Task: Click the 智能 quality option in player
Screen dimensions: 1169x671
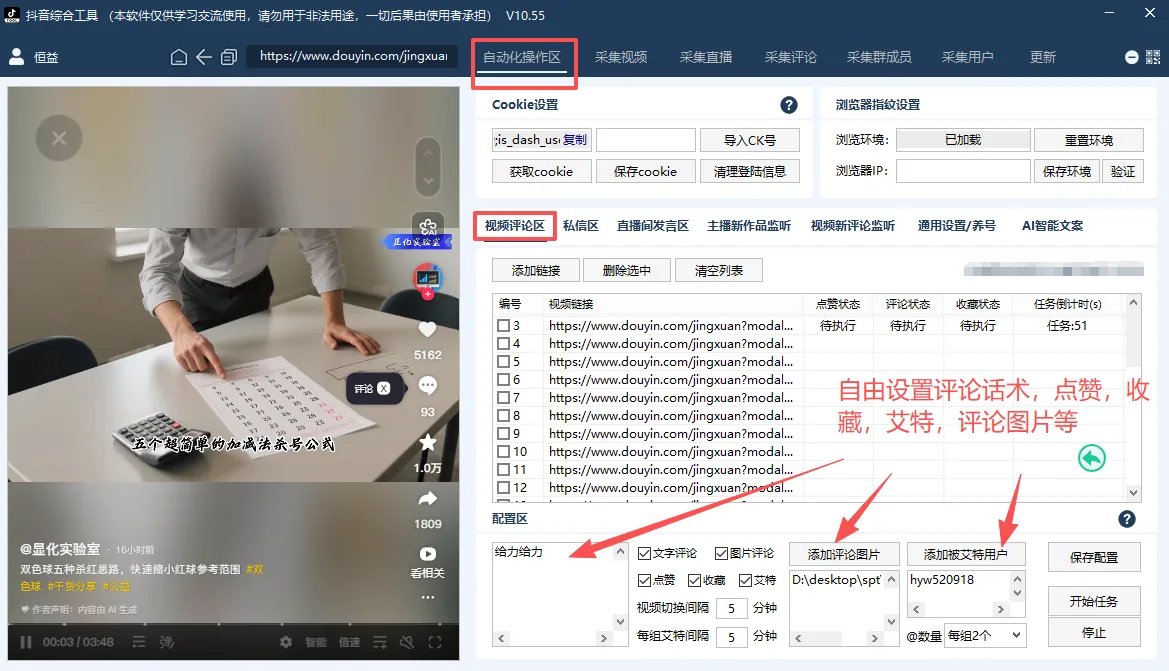Action: click(x=315, y=642)
